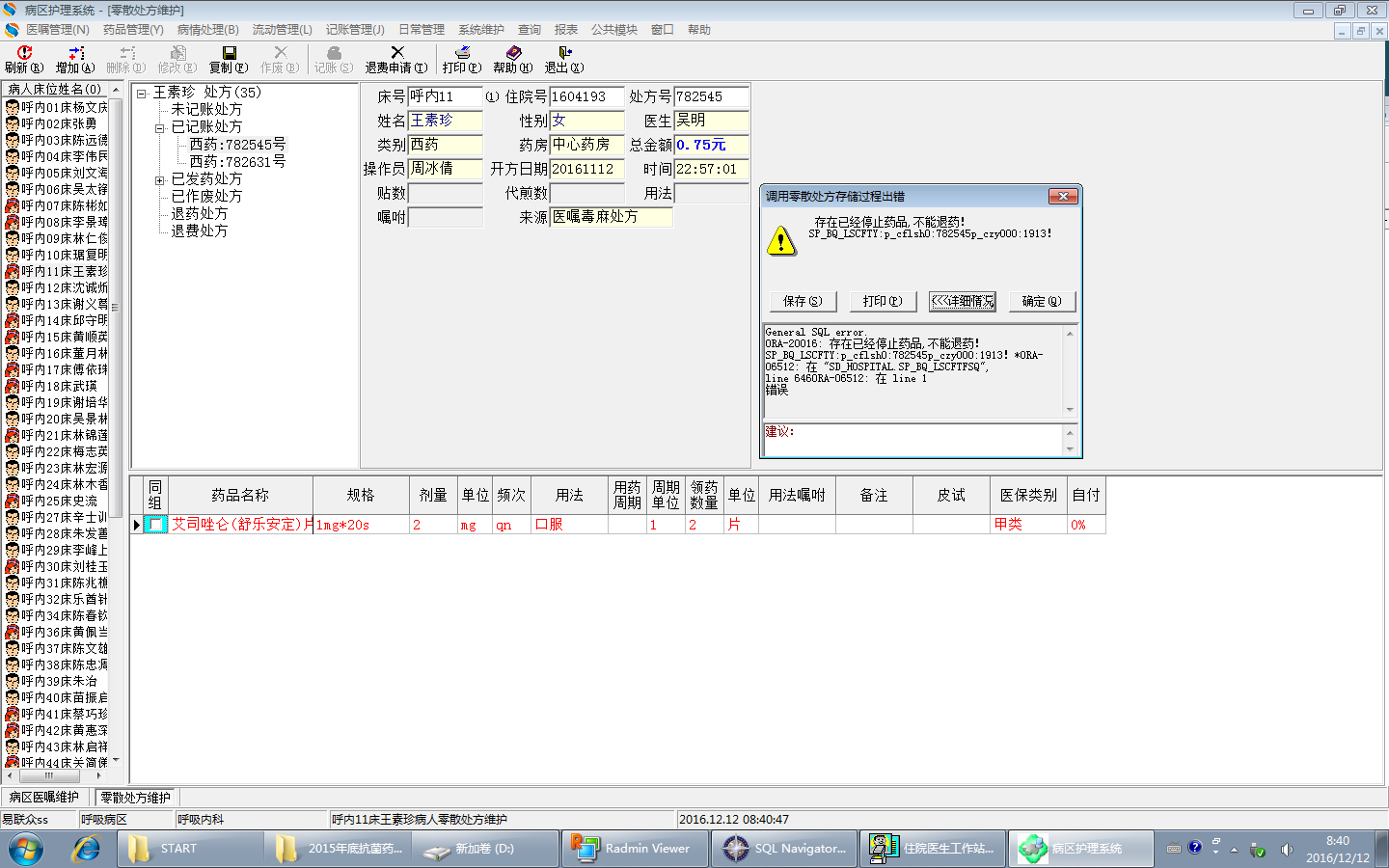1389x868 pixels.
Task: Click the 药品名称 column header
Action: [x=240, y=495]
